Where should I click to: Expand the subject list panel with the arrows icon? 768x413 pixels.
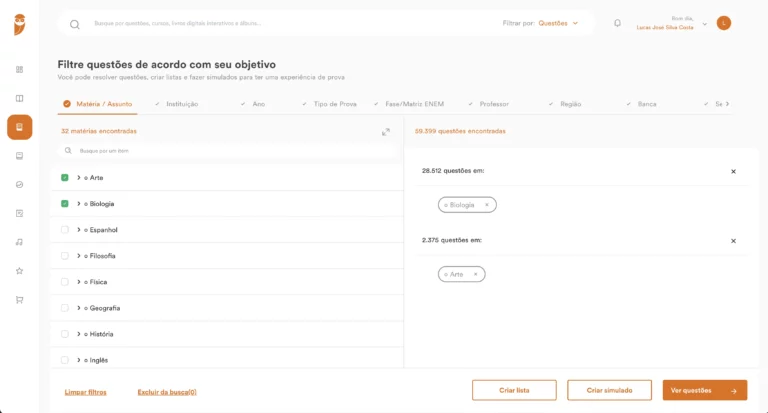(x=386, y=132)
